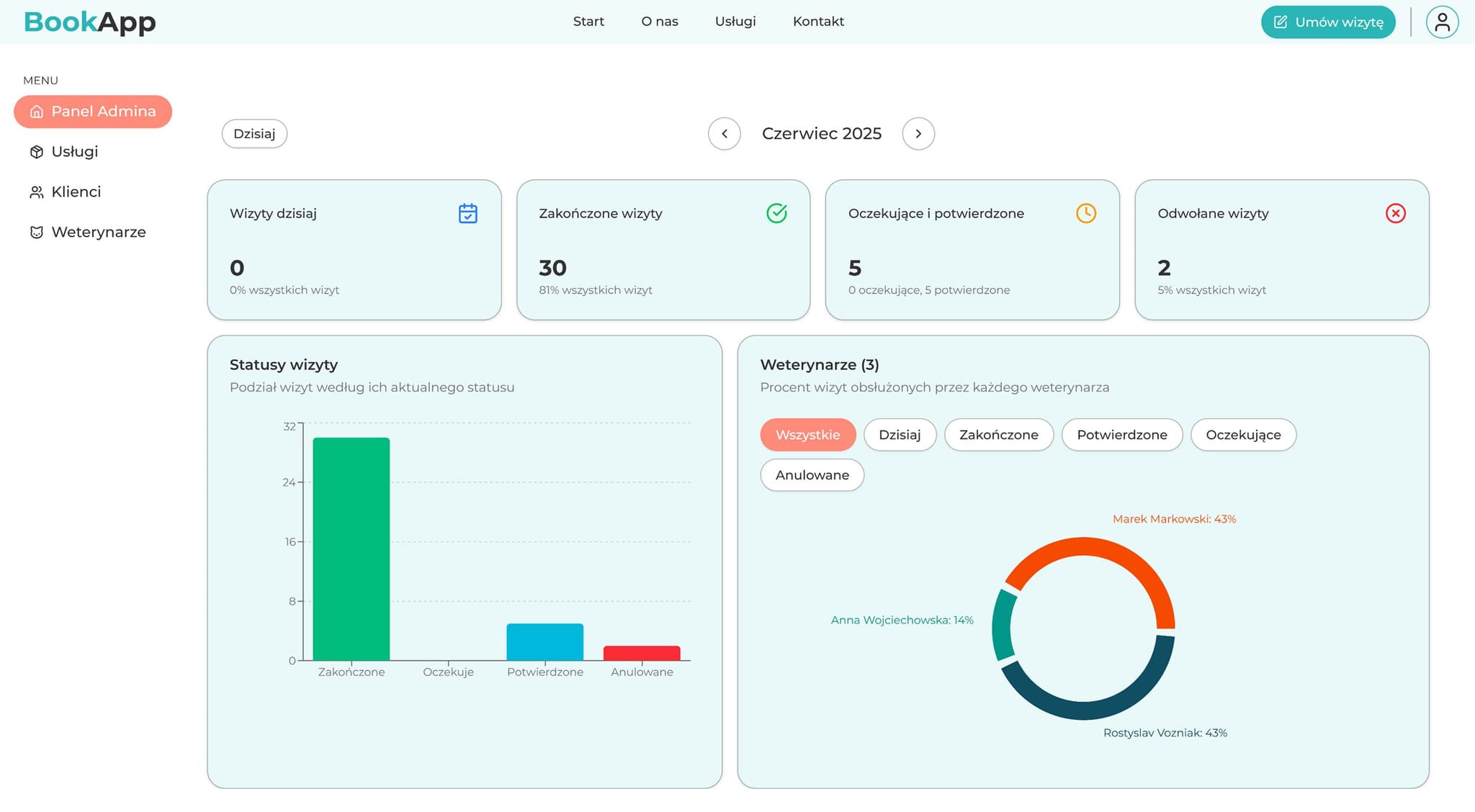Image resolution: width=1475 pixels, height=812 pixels.
Task: Click the calendar icon on Wizyty dzisiaj card
Action: (468, 213)
